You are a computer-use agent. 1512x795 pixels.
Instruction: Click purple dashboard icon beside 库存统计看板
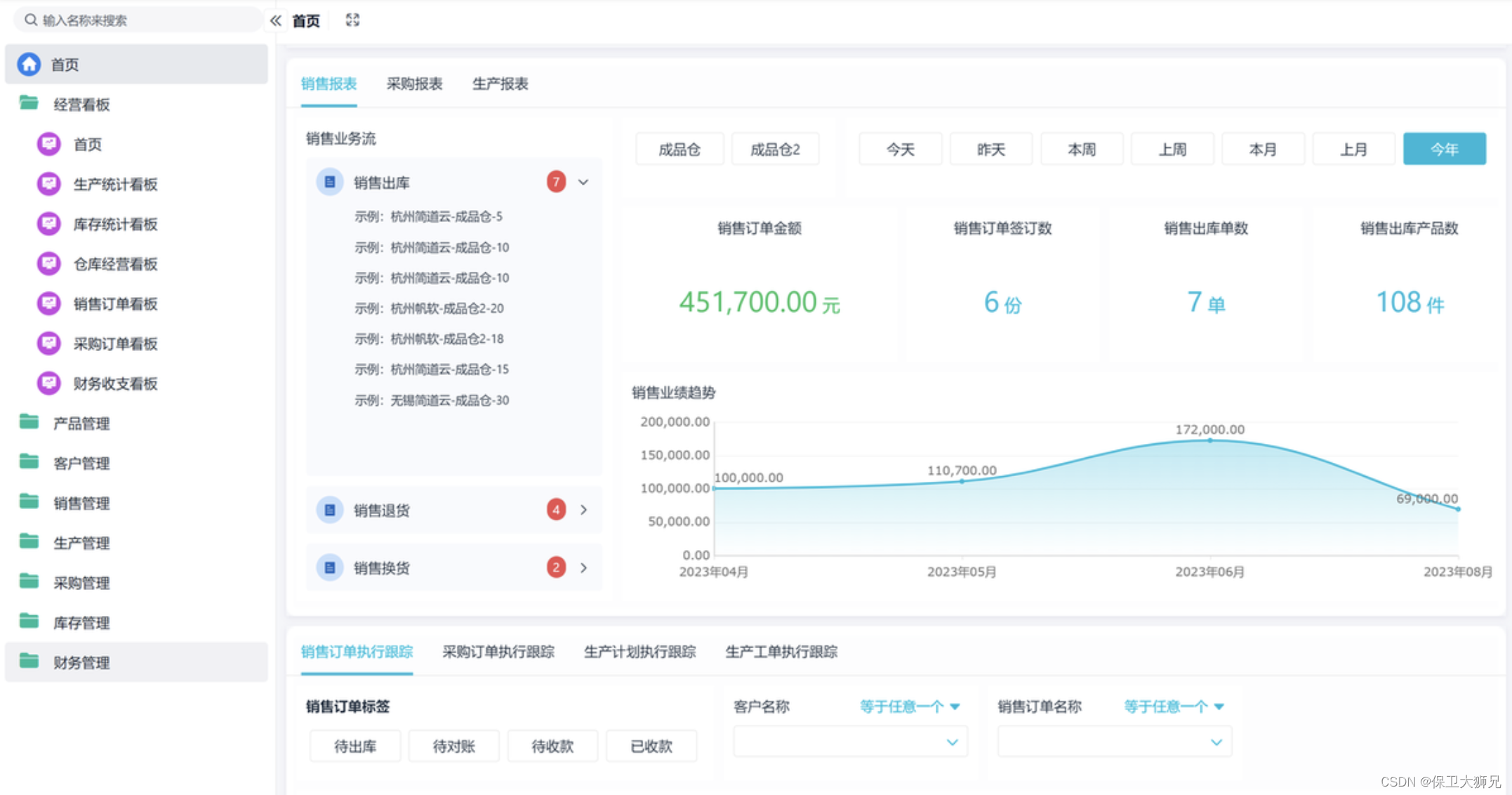click(x=48, y=224)
